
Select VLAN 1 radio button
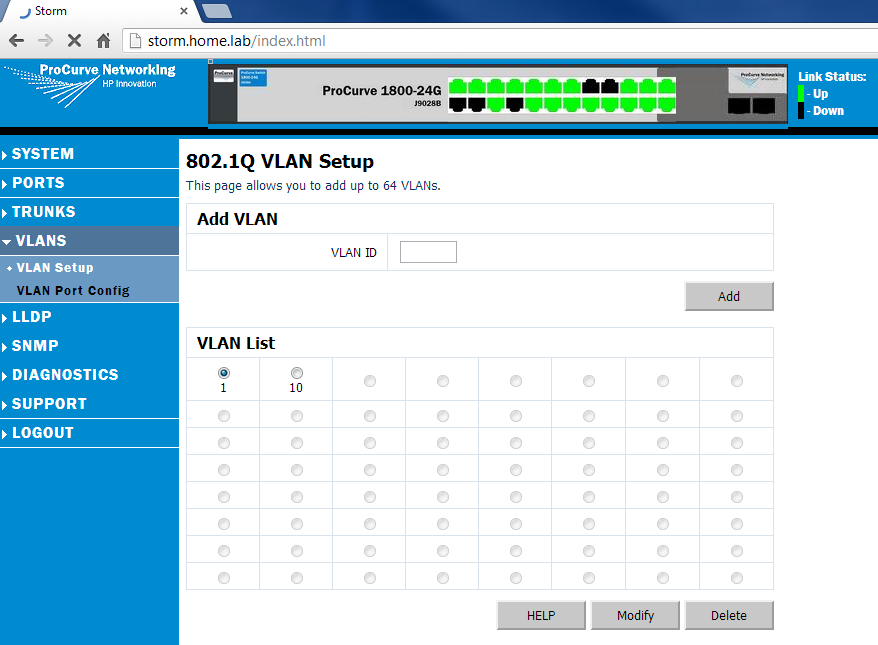coord(223,373)
